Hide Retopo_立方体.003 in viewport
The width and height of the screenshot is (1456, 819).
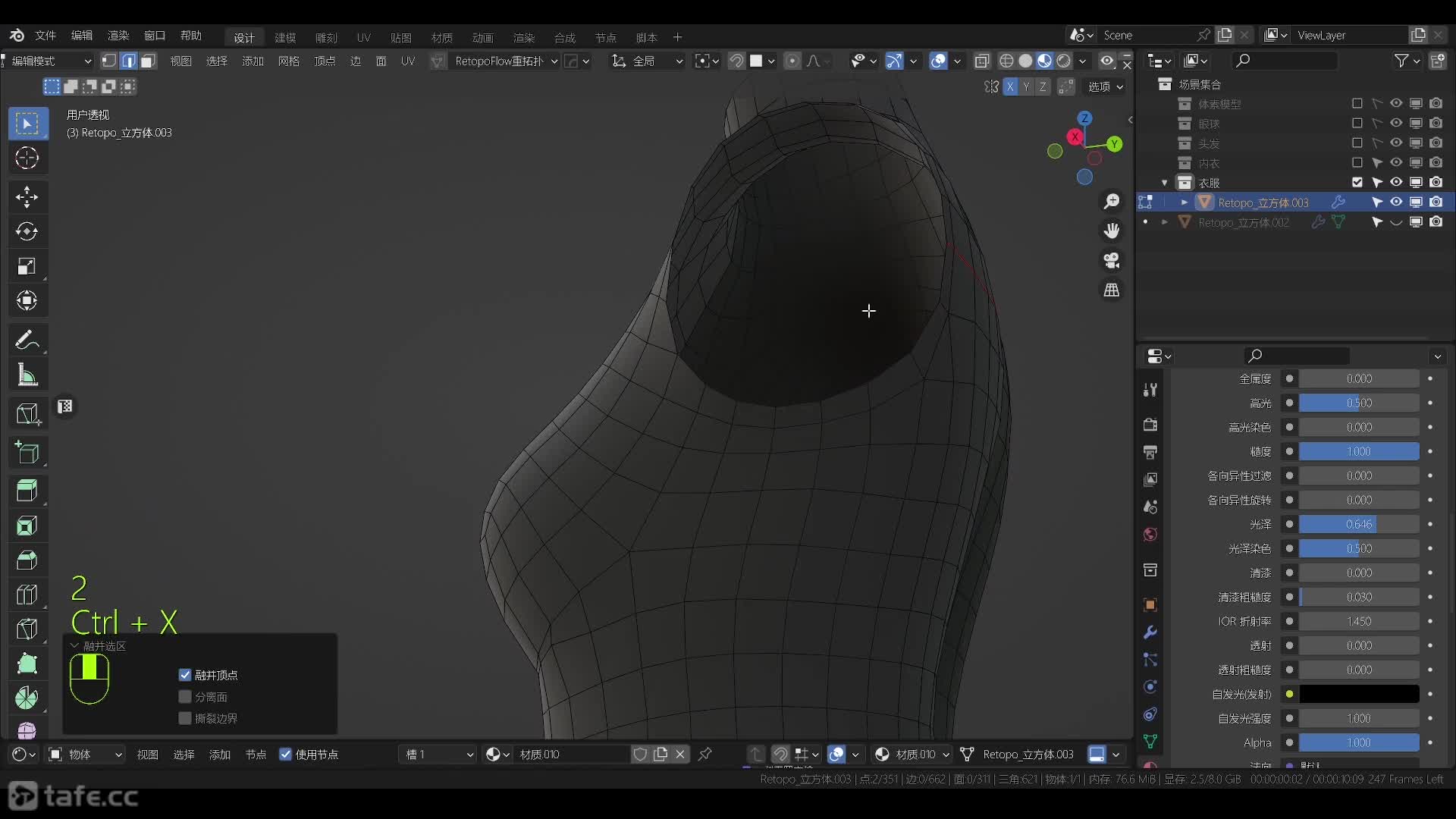click(1396, 202)
